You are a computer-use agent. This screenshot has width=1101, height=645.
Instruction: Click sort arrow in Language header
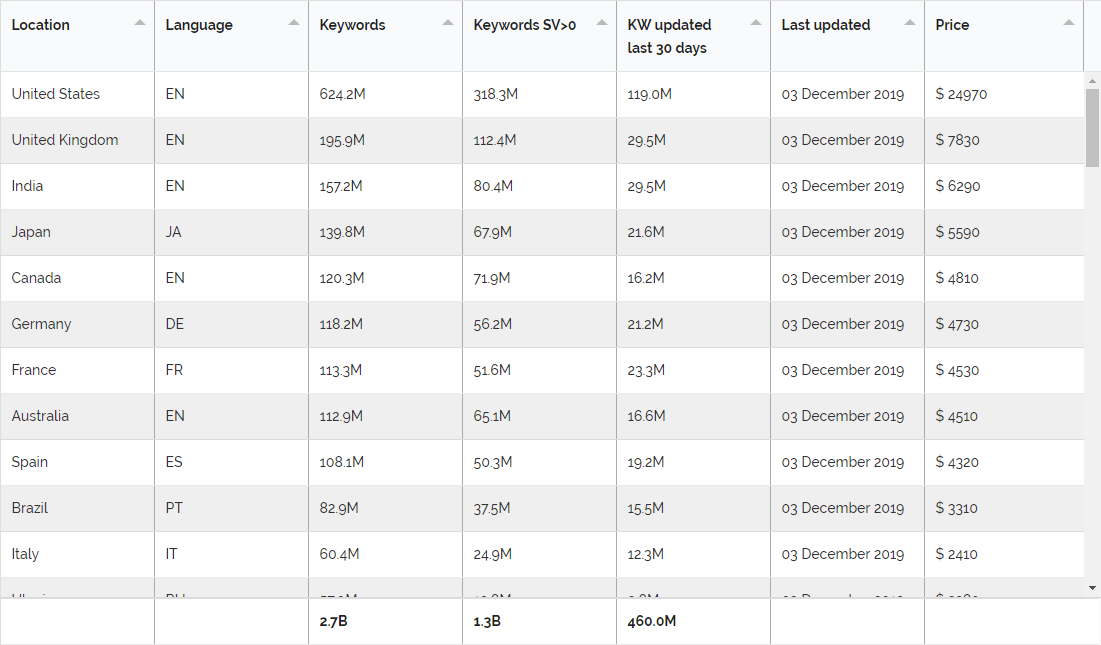pos(294,22)
